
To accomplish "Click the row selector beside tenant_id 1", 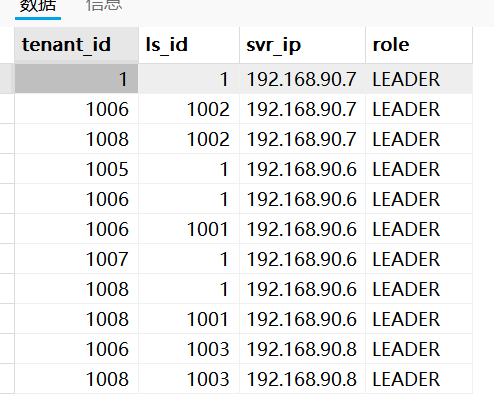I will (7, 79).
